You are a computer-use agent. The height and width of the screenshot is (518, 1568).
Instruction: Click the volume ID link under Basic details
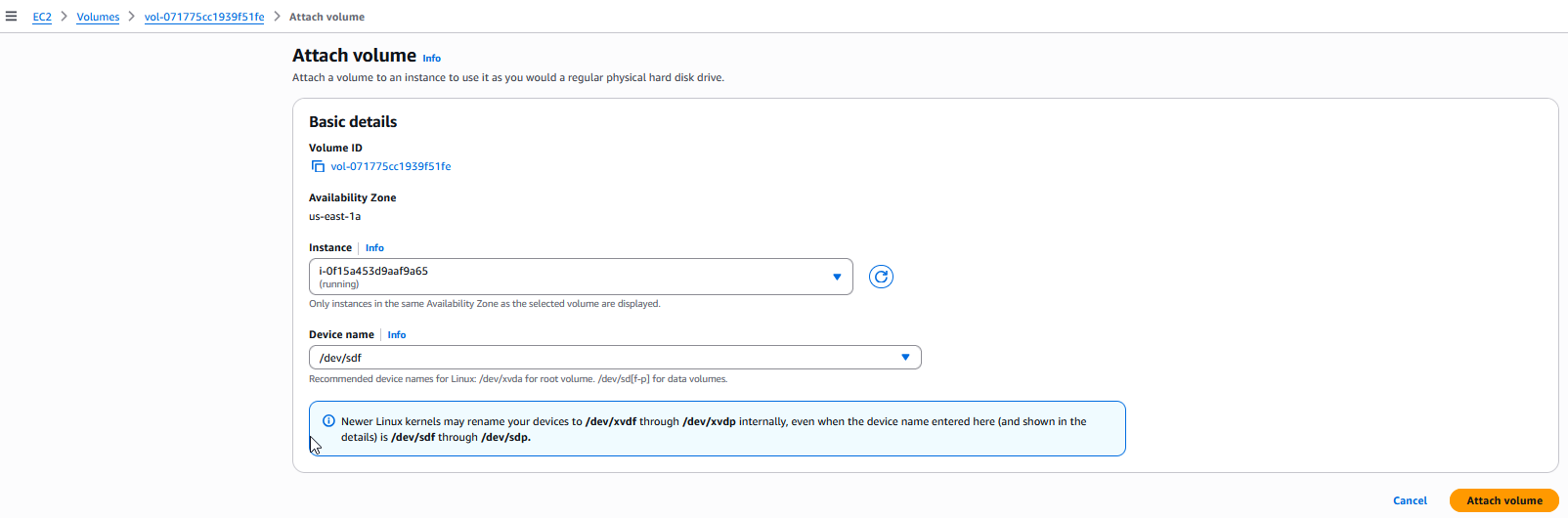coord(391,166)
